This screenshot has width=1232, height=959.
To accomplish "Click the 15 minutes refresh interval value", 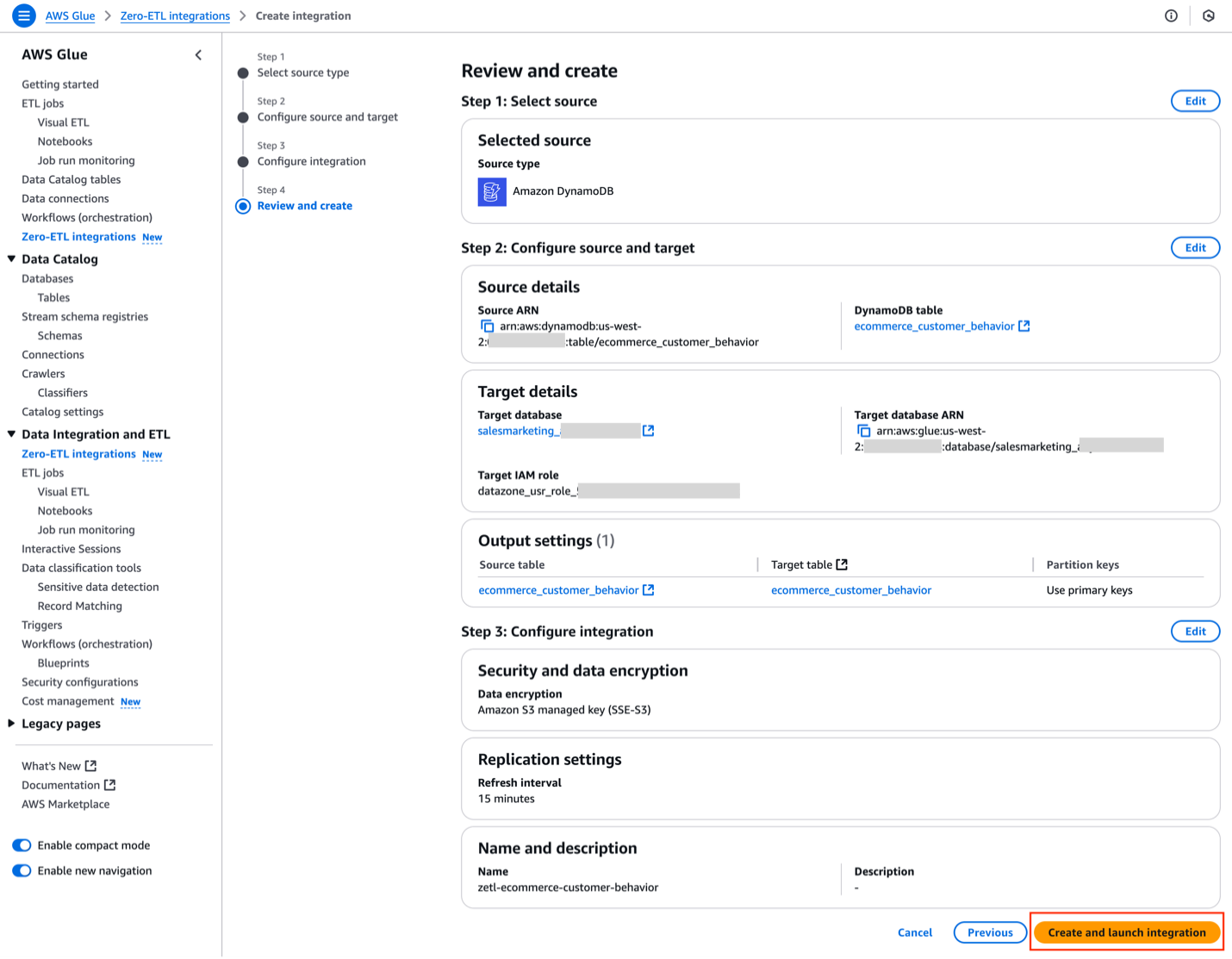I will (x=507, y=799).
